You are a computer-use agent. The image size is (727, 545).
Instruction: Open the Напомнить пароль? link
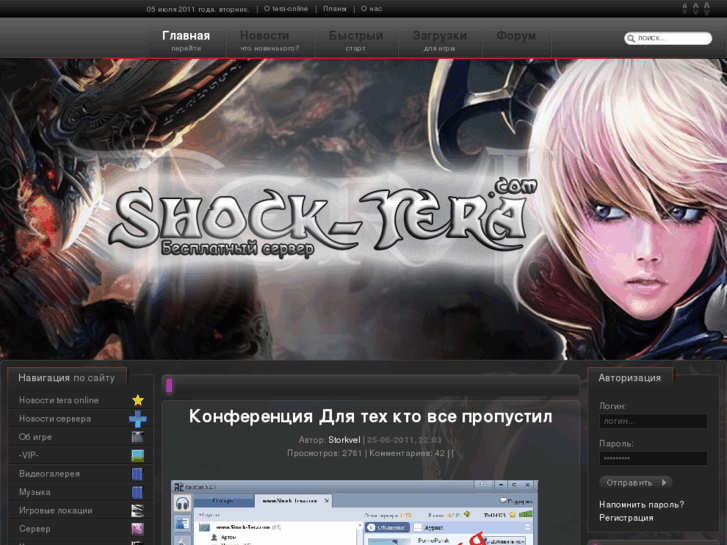[x=641, y=504]
